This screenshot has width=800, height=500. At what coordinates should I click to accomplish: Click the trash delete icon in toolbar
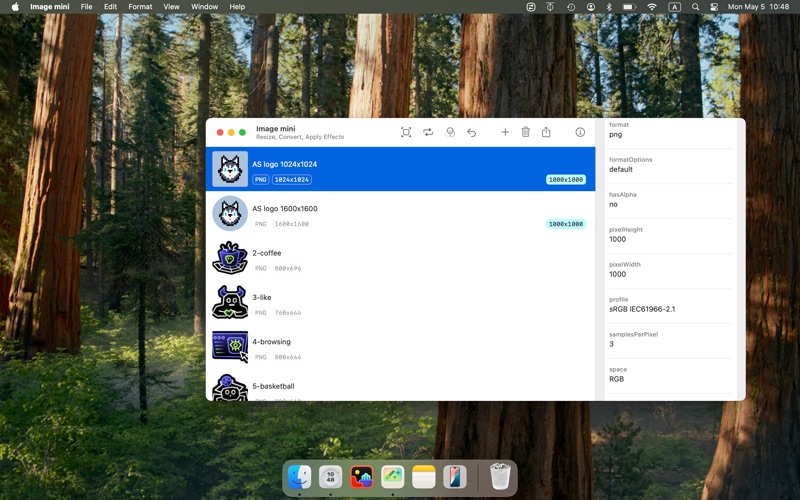(x=526, y=132)
